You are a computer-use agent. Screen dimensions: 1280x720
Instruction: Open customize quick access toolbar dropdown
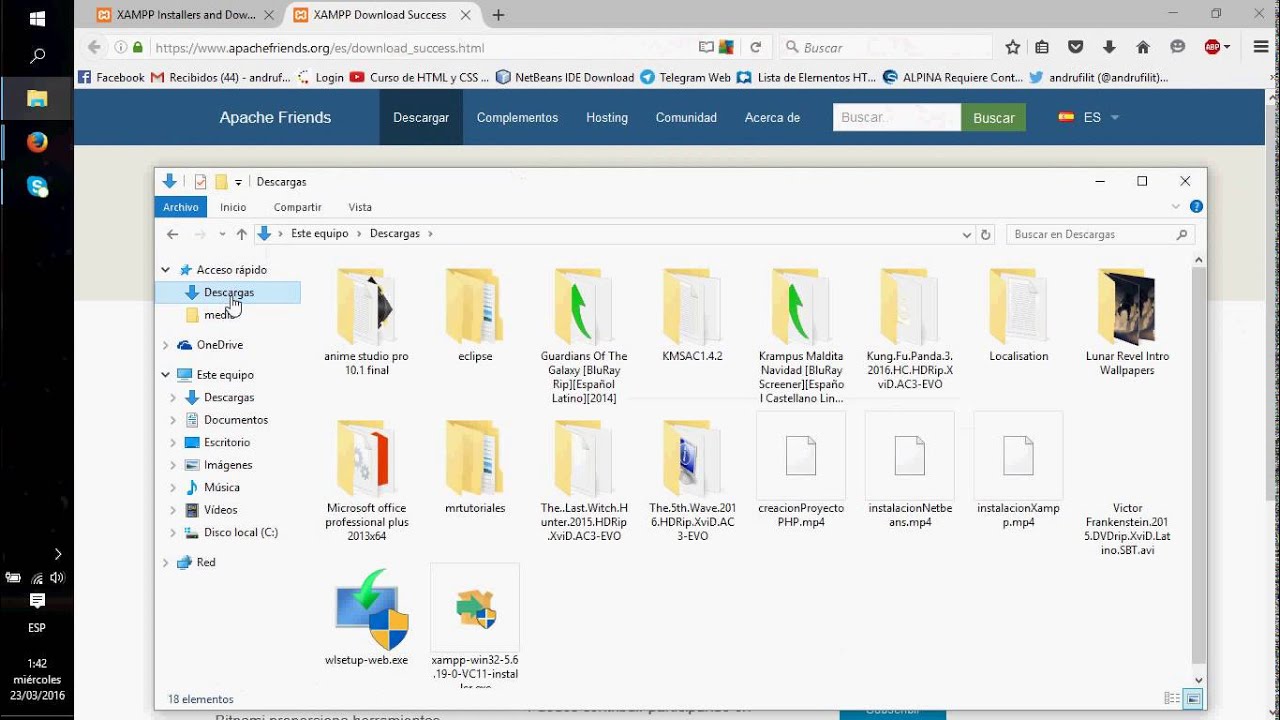238,182
